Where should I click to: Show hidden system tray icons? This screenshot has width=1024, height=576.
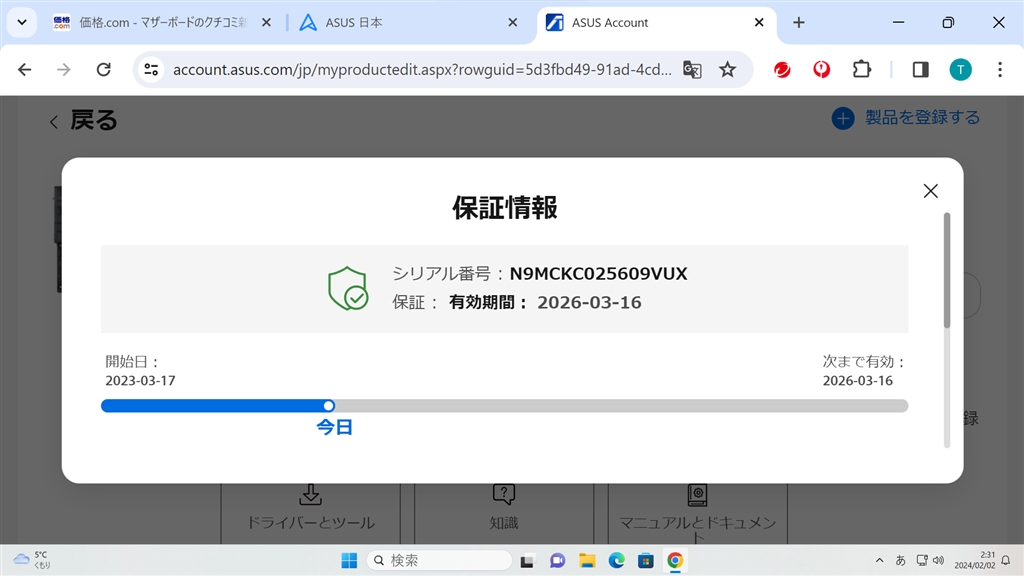pos(880,560)
